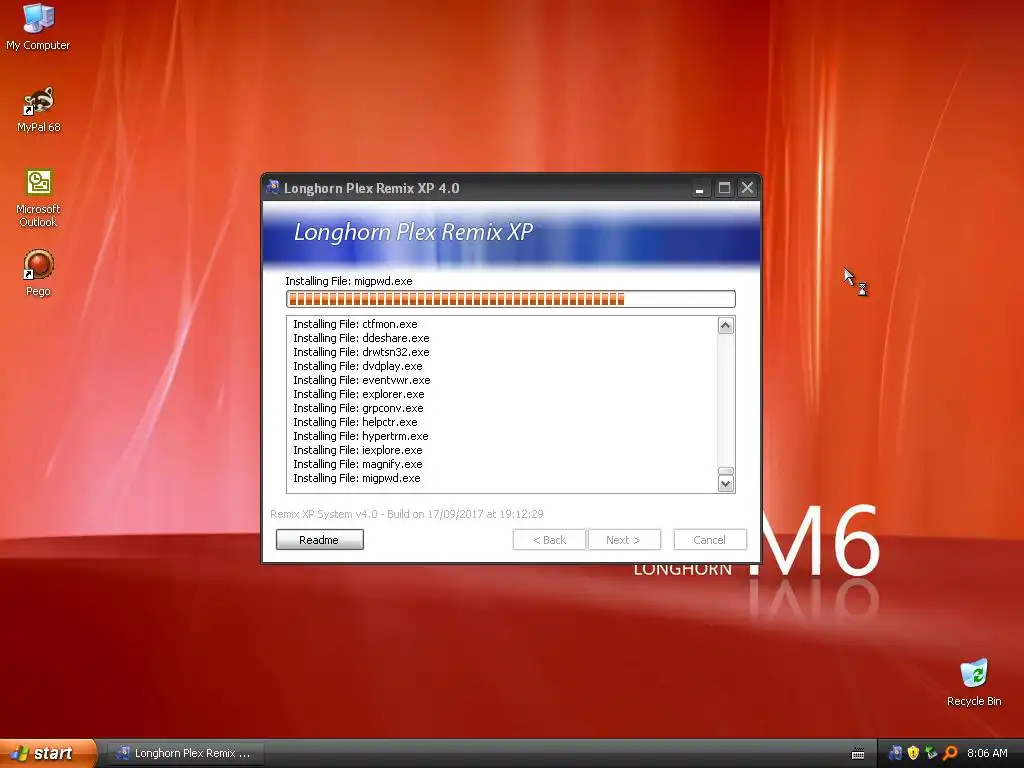Click the install log scroll down arrow
The image size is (1024, 768).
tap(726, 484)
